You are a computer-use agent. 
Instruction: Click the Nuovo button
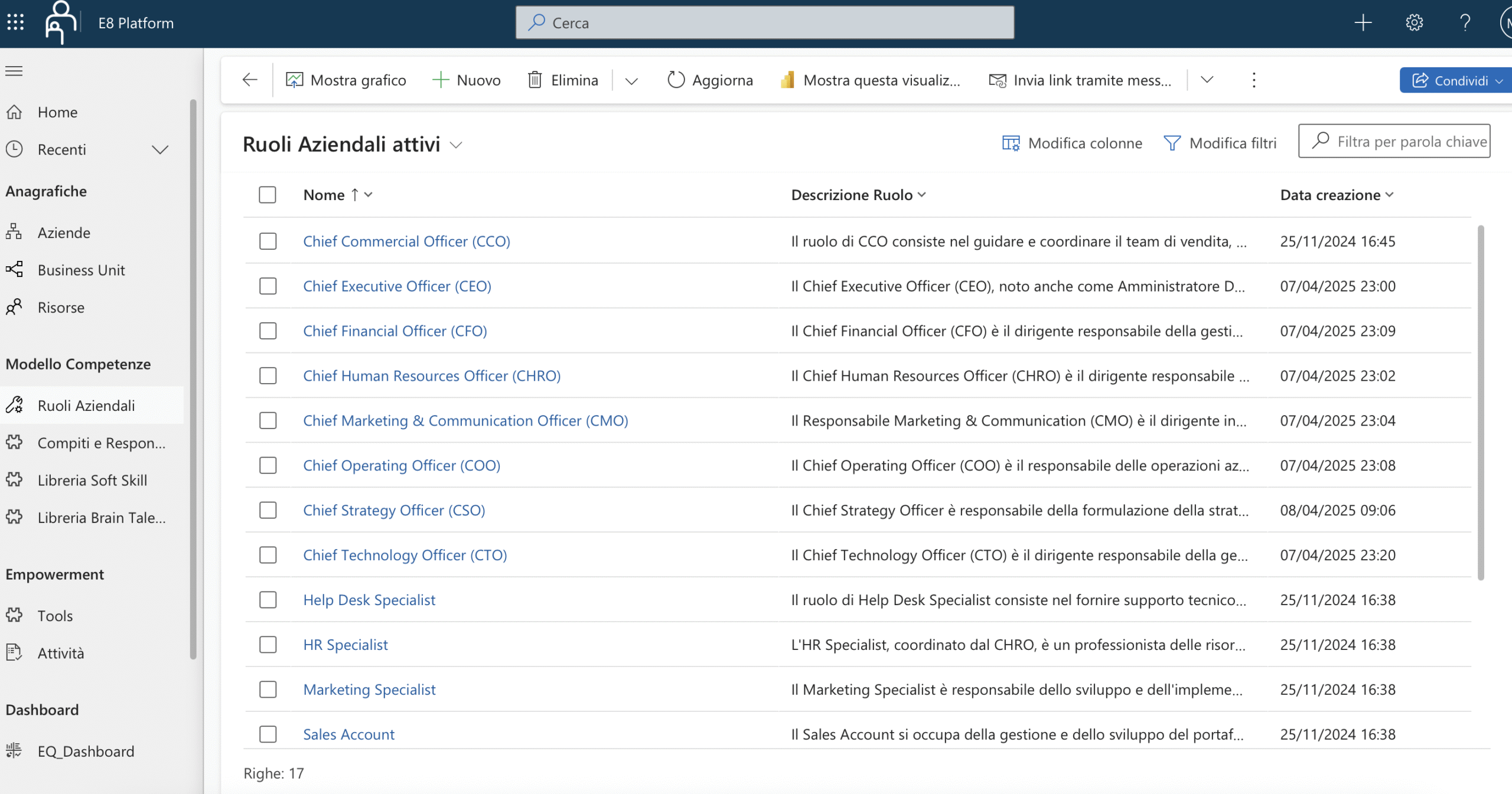coord(466,80)
